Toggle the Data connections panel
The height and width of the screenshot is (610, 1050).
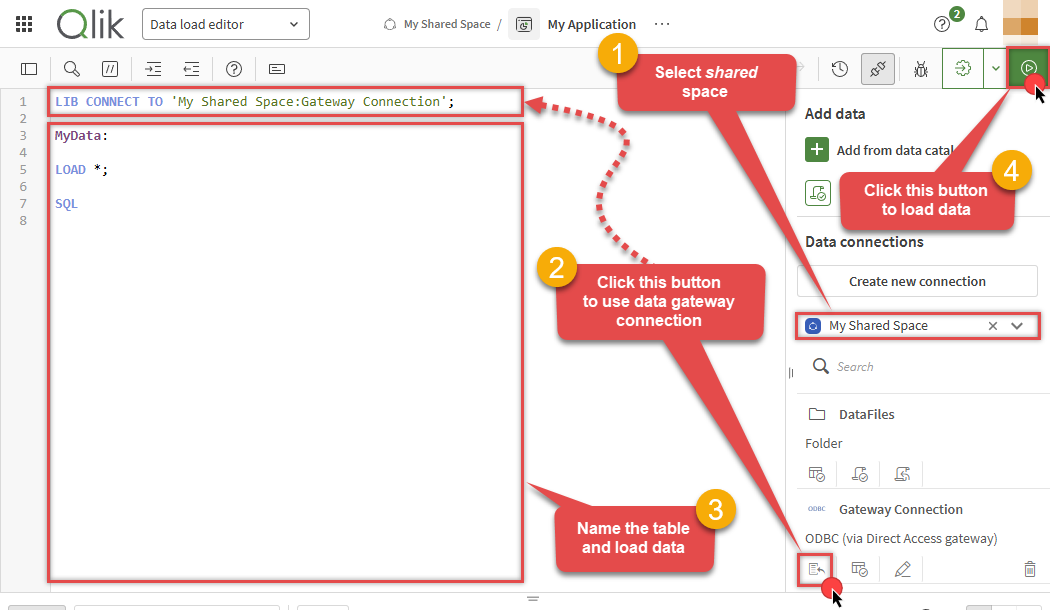877,69
